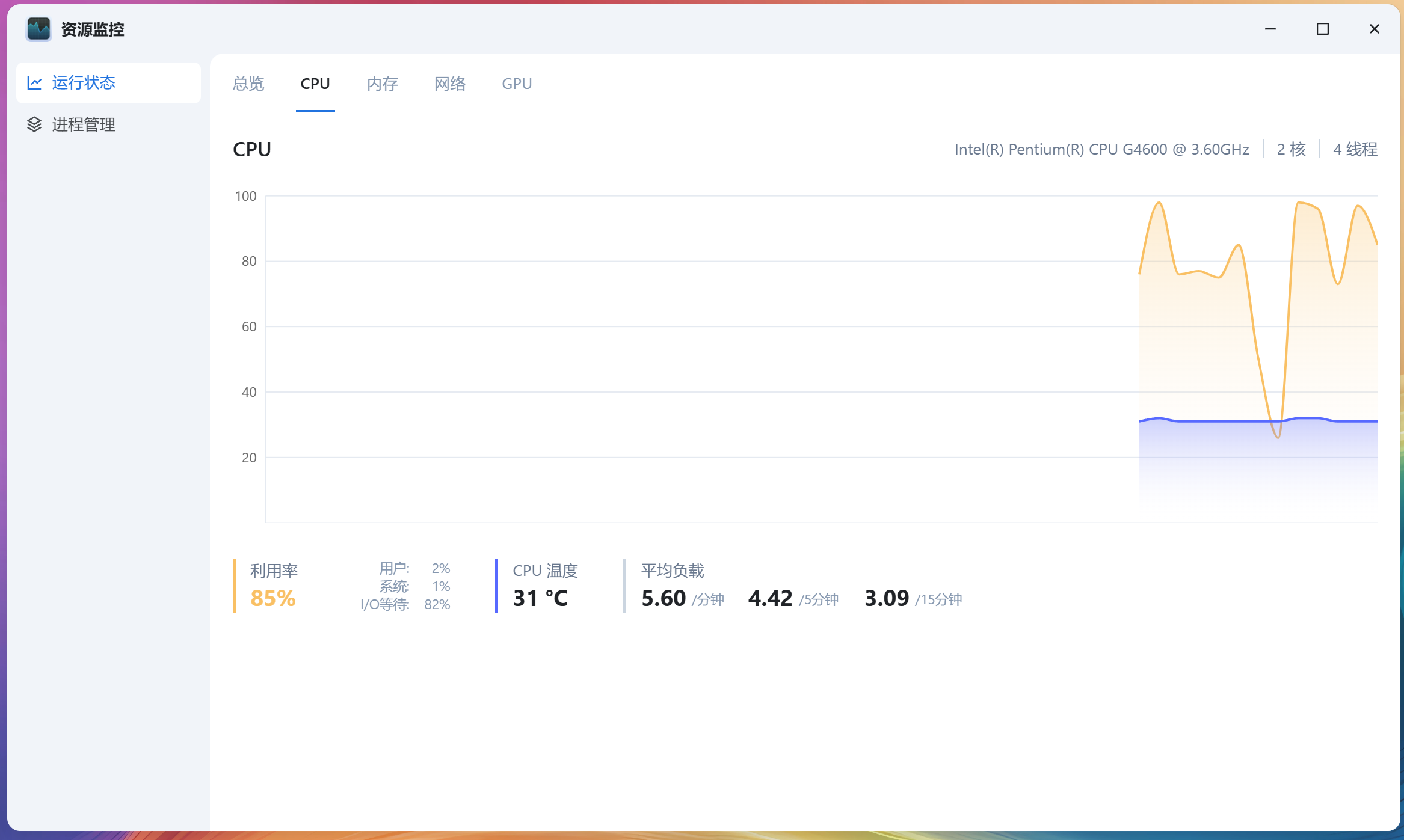Screen dimensions: 1404x840
Task: Click the 85% utilization value
Action: point(273,598)
